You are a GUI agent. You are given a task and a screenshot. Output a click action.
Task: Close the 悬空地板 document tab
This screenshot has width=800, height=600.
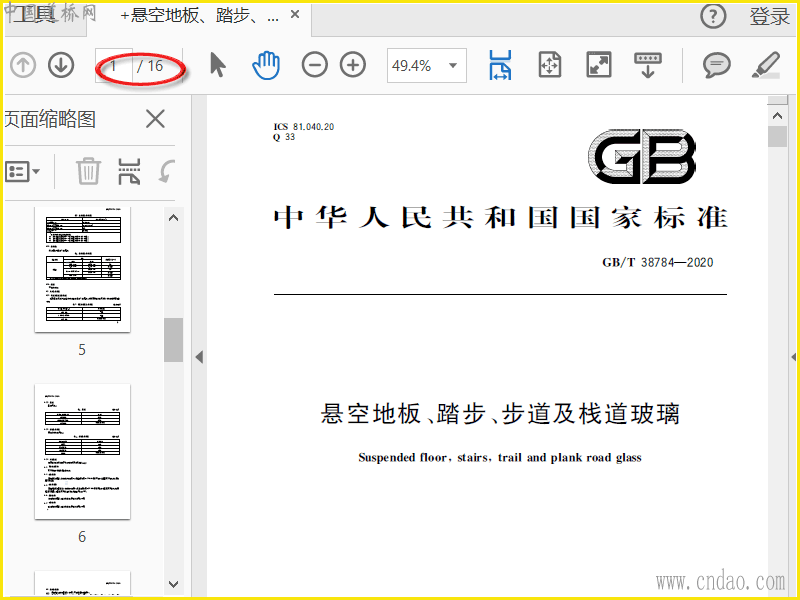pos(295,15)
